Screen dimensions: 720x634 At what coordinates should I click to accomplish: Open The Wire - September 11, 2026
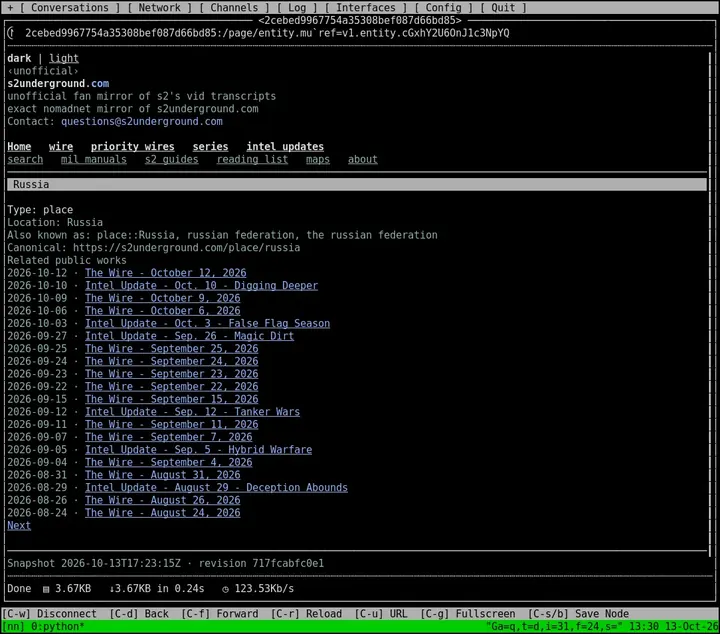click(172, 424)
